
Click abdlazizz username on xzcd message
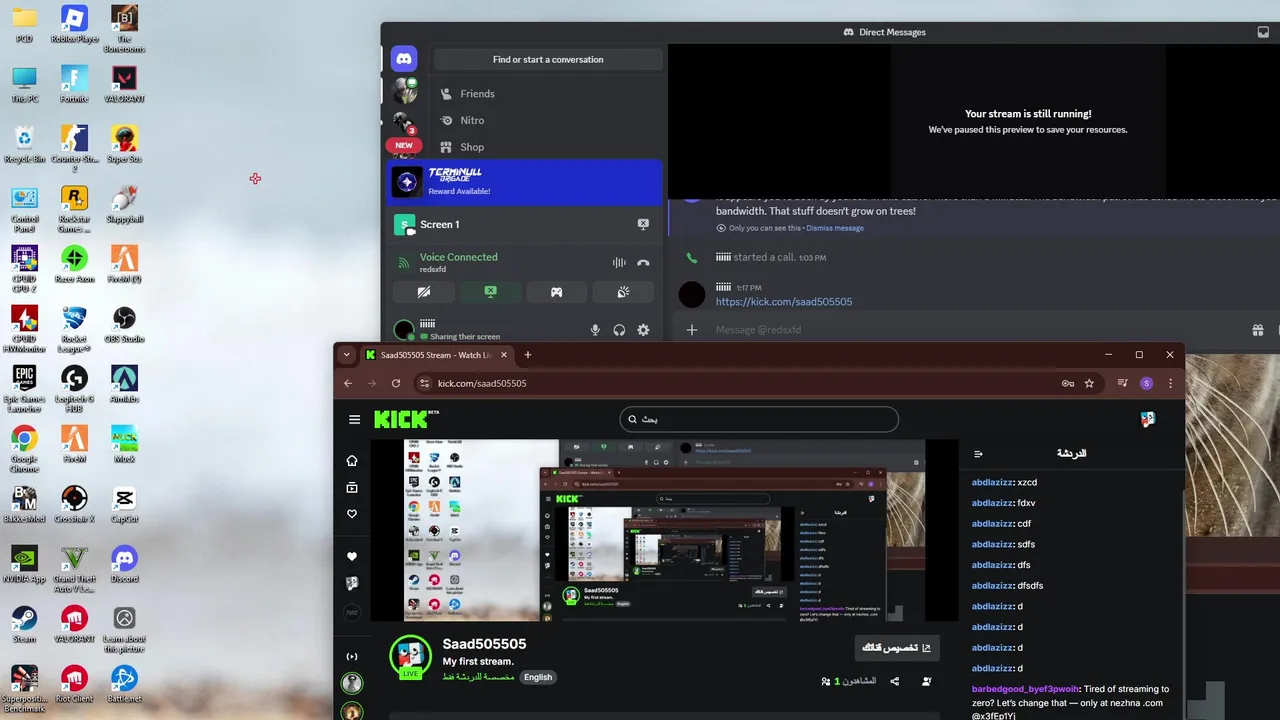pos(992,482)
